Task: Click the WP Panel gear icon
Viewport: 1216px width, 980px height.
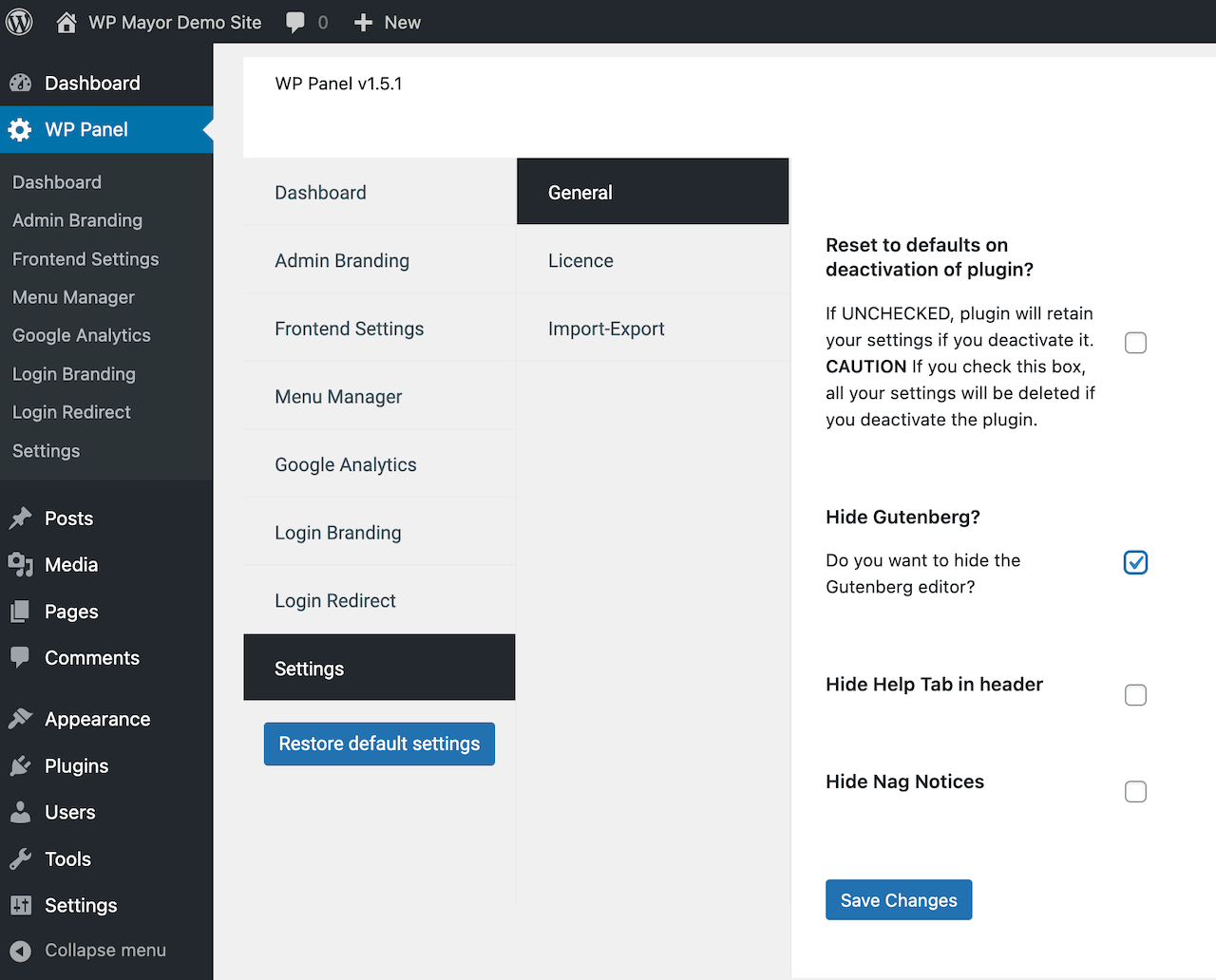Action: 20,130
